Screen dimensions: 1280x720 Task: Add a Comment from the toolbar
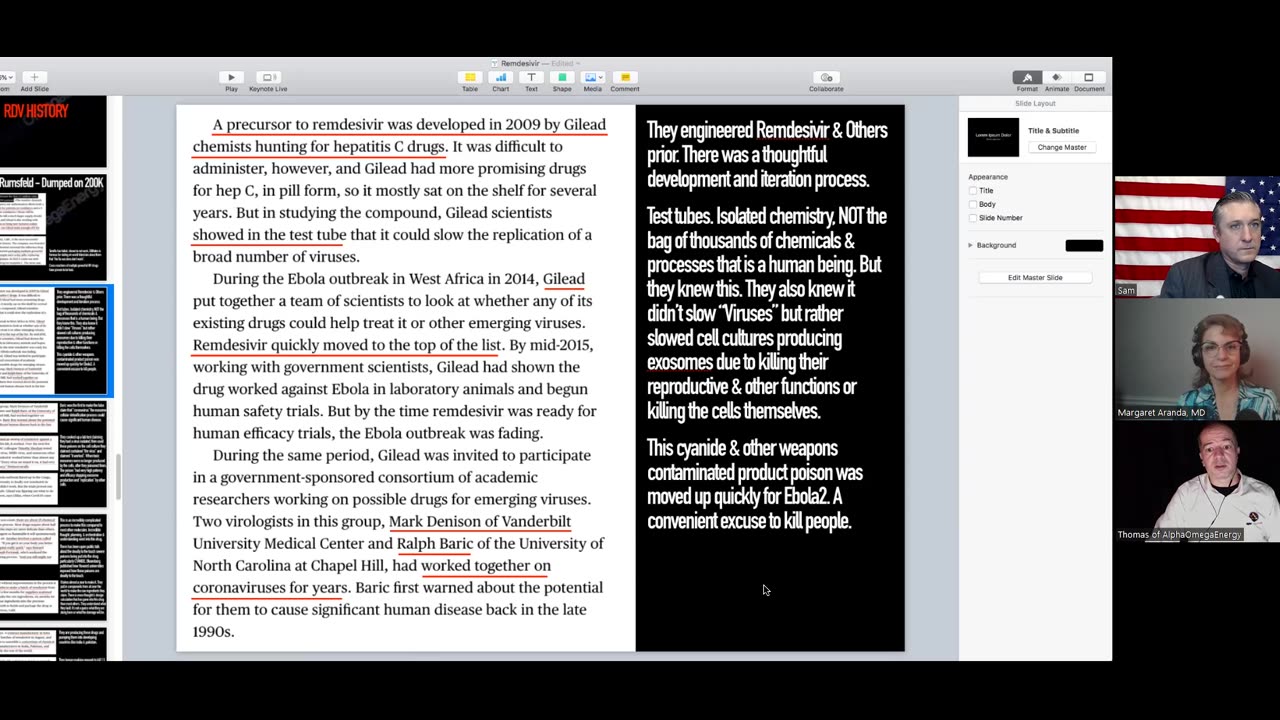pyautogui.click(x=625, y=77)
